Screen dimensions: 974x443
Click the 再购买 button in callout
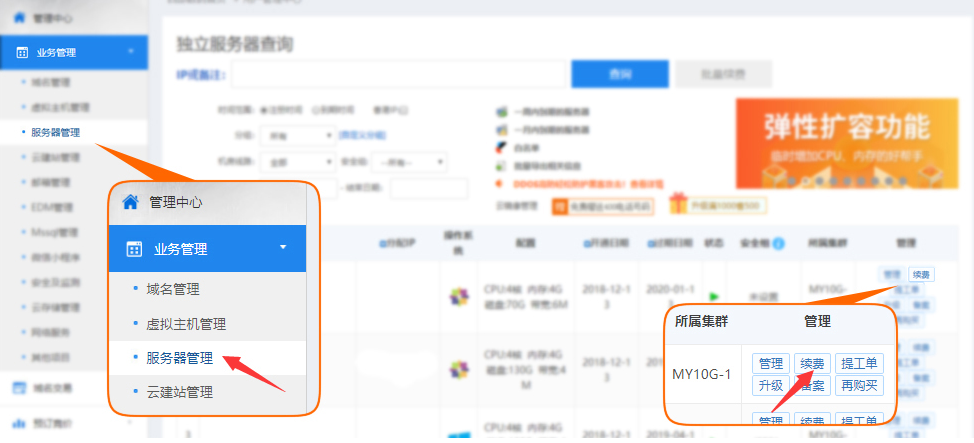coord(859,386)
